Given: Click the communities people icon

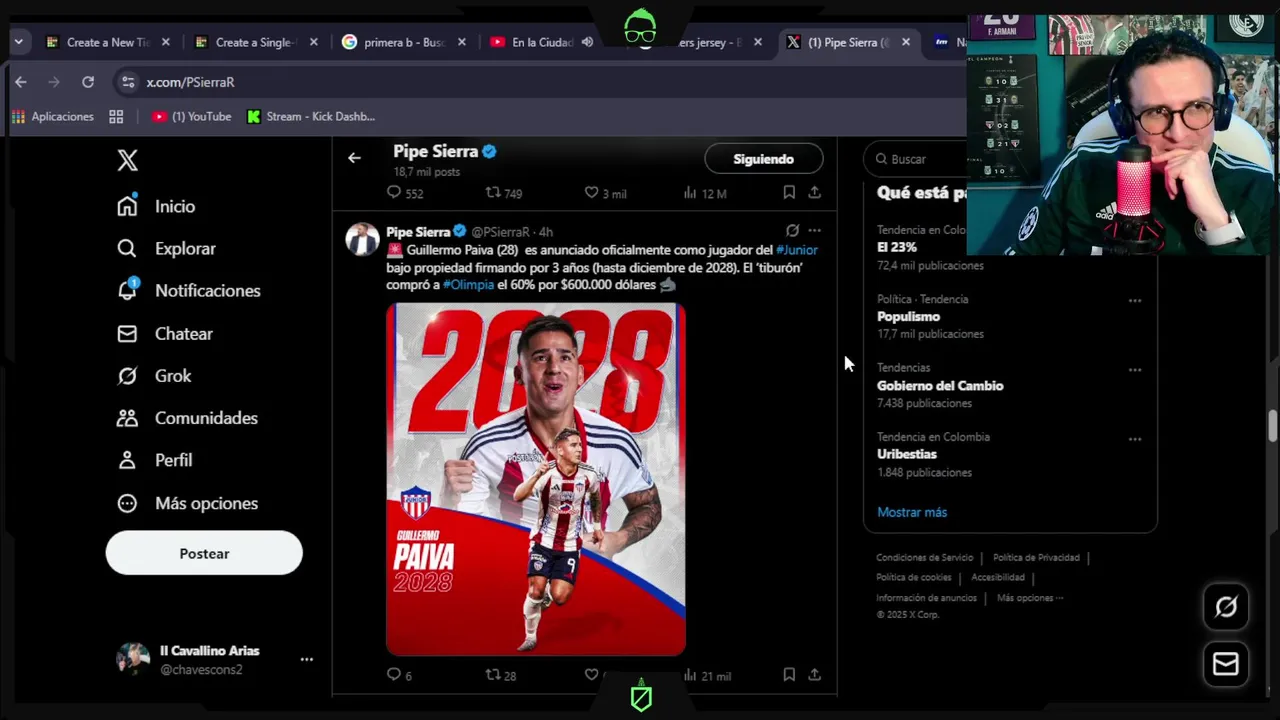Looking at the screenshot, I should [x=127, y=418].
